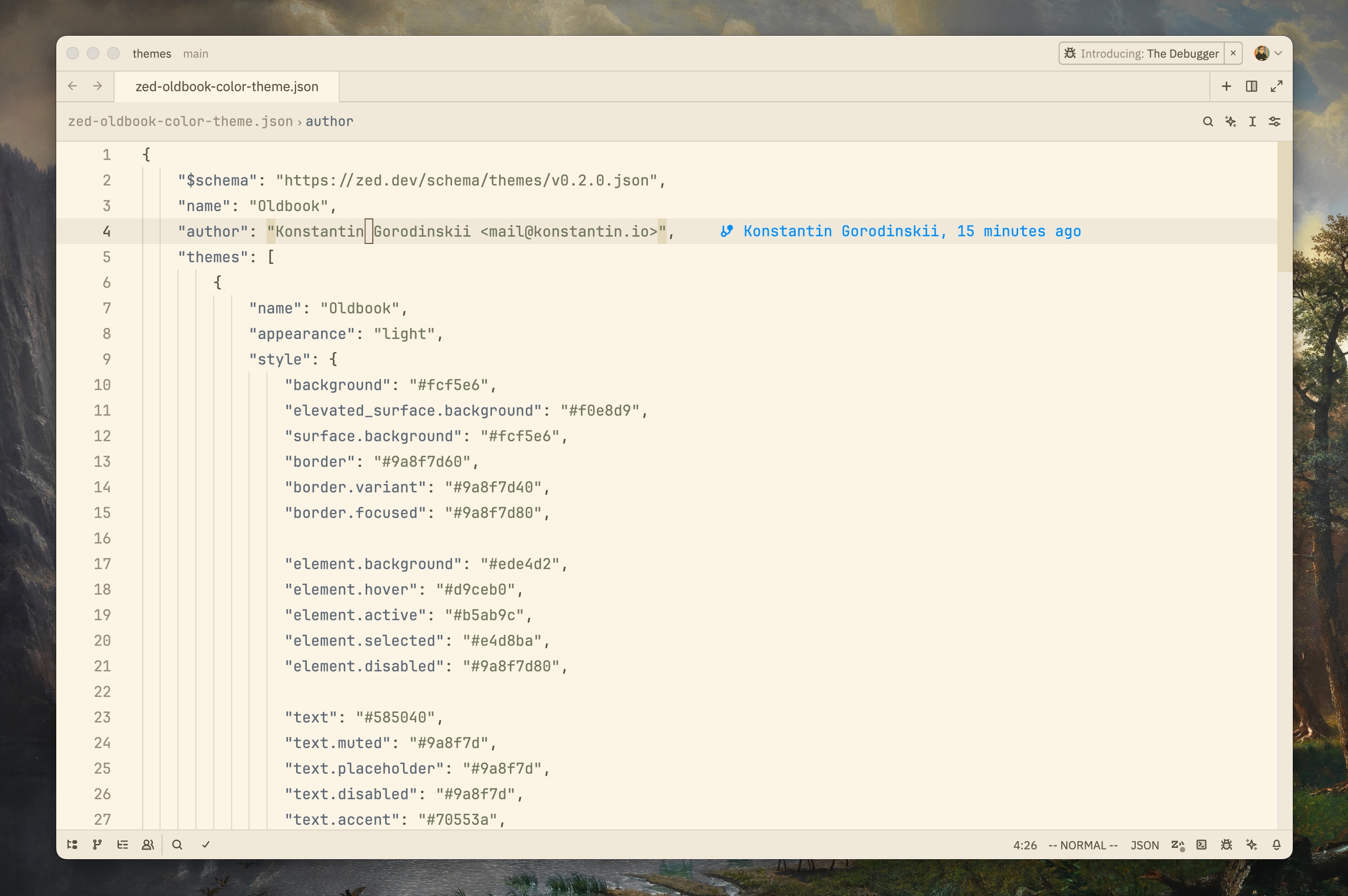
Task: Open the git panel branch icon
Action: [97, 844]
